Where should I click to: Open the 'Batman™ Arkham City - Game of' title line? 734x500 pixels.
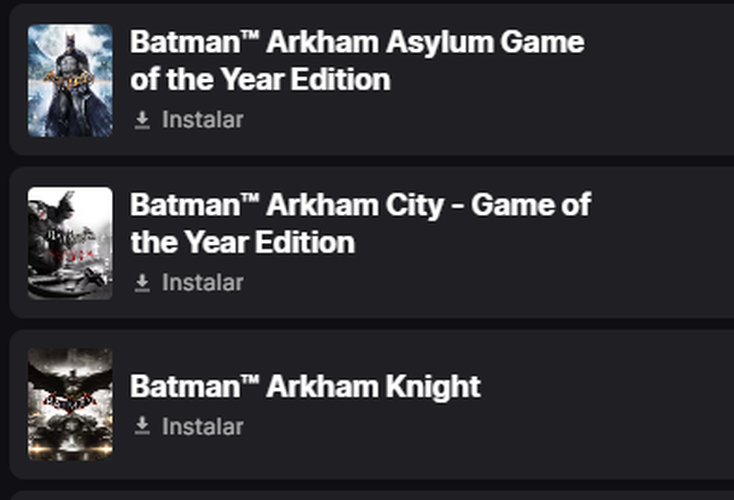360,206
